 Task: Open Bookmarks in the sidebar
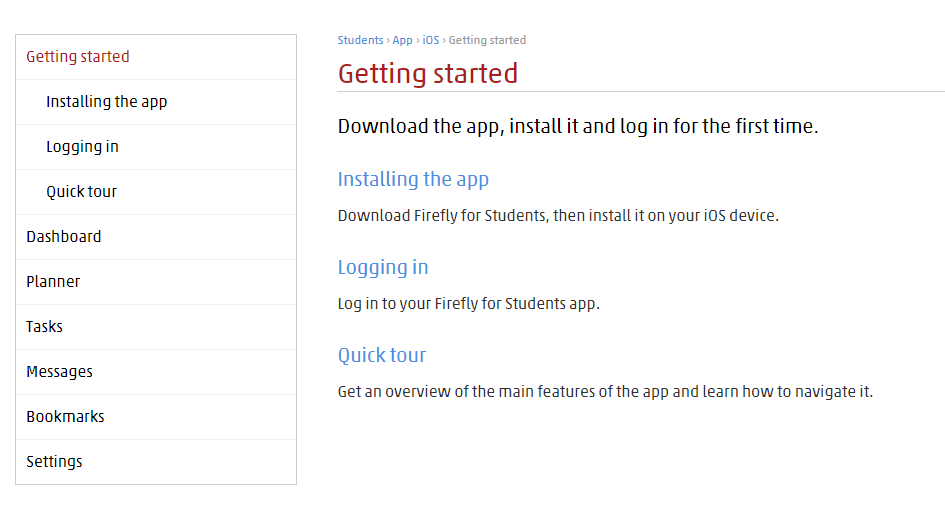click(x=155, y=417)
